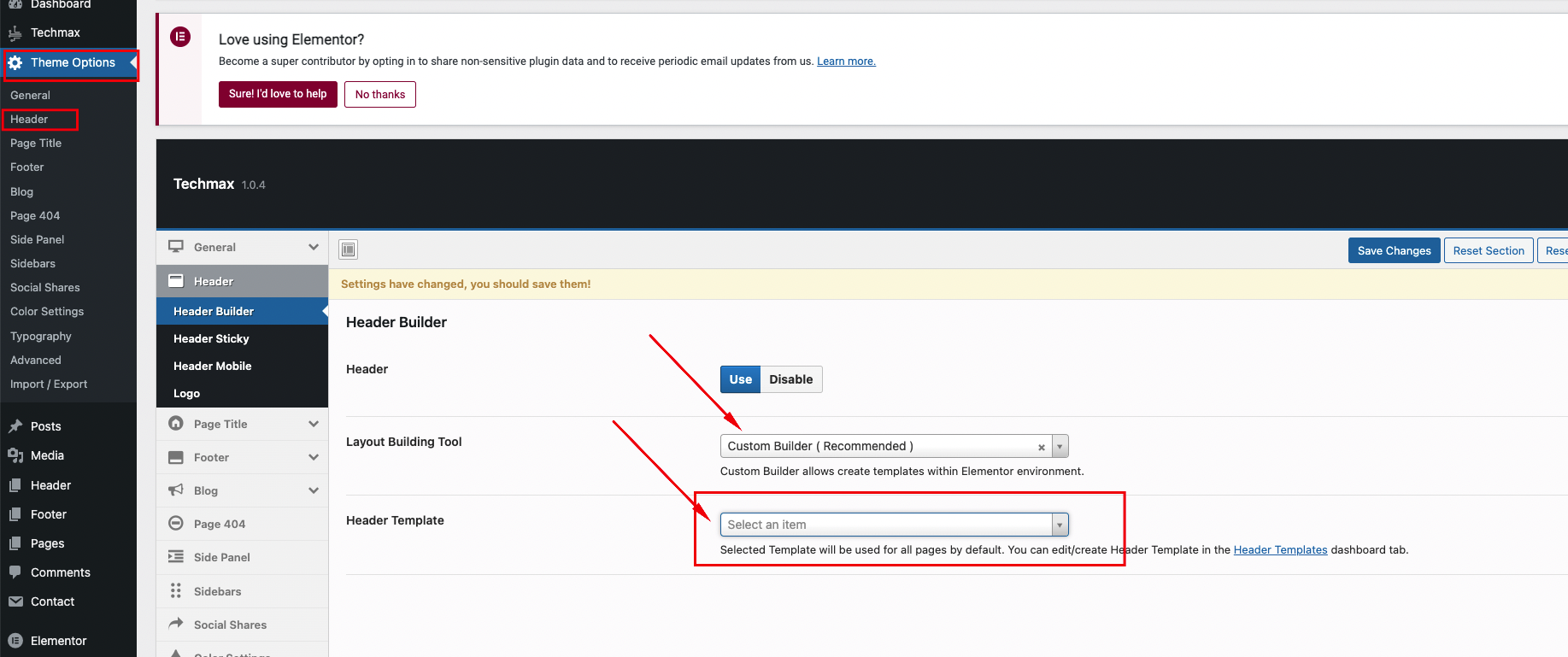Click the Elementor logo icon in notice
This screenshot has height=657, width=1568.
coord(180,37)
